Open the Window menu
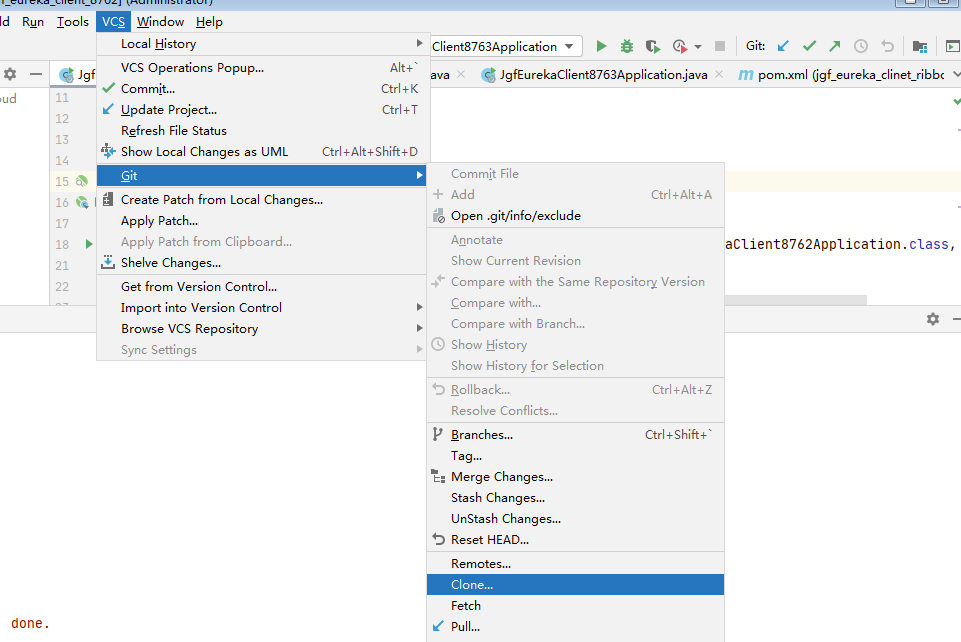Image resolution: width=961 pixels, height=642 pixels. pyautogui.click(x=160, y=21)
